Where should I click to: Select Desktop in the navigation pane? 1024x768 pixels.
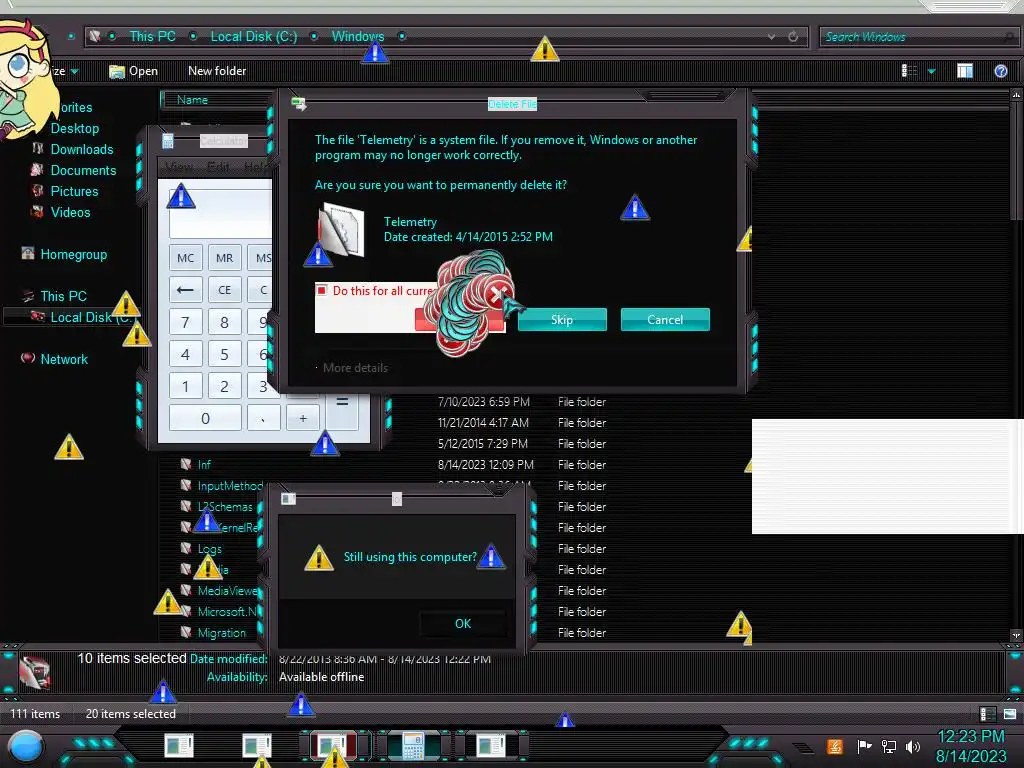click(x=74, y=129)
